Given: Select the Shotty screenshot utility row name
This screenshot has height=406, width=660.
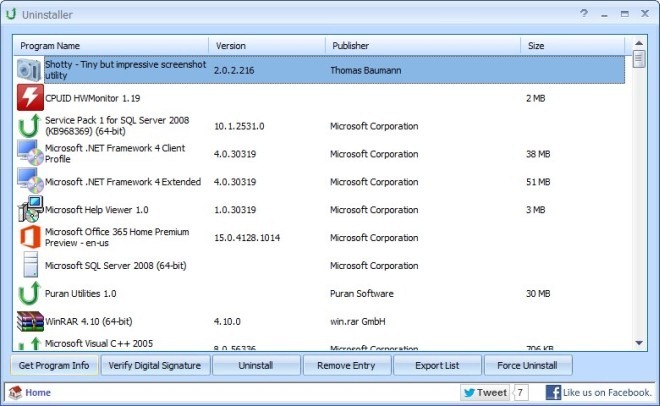Looking at the screenshot, I should tap(125, 70).
